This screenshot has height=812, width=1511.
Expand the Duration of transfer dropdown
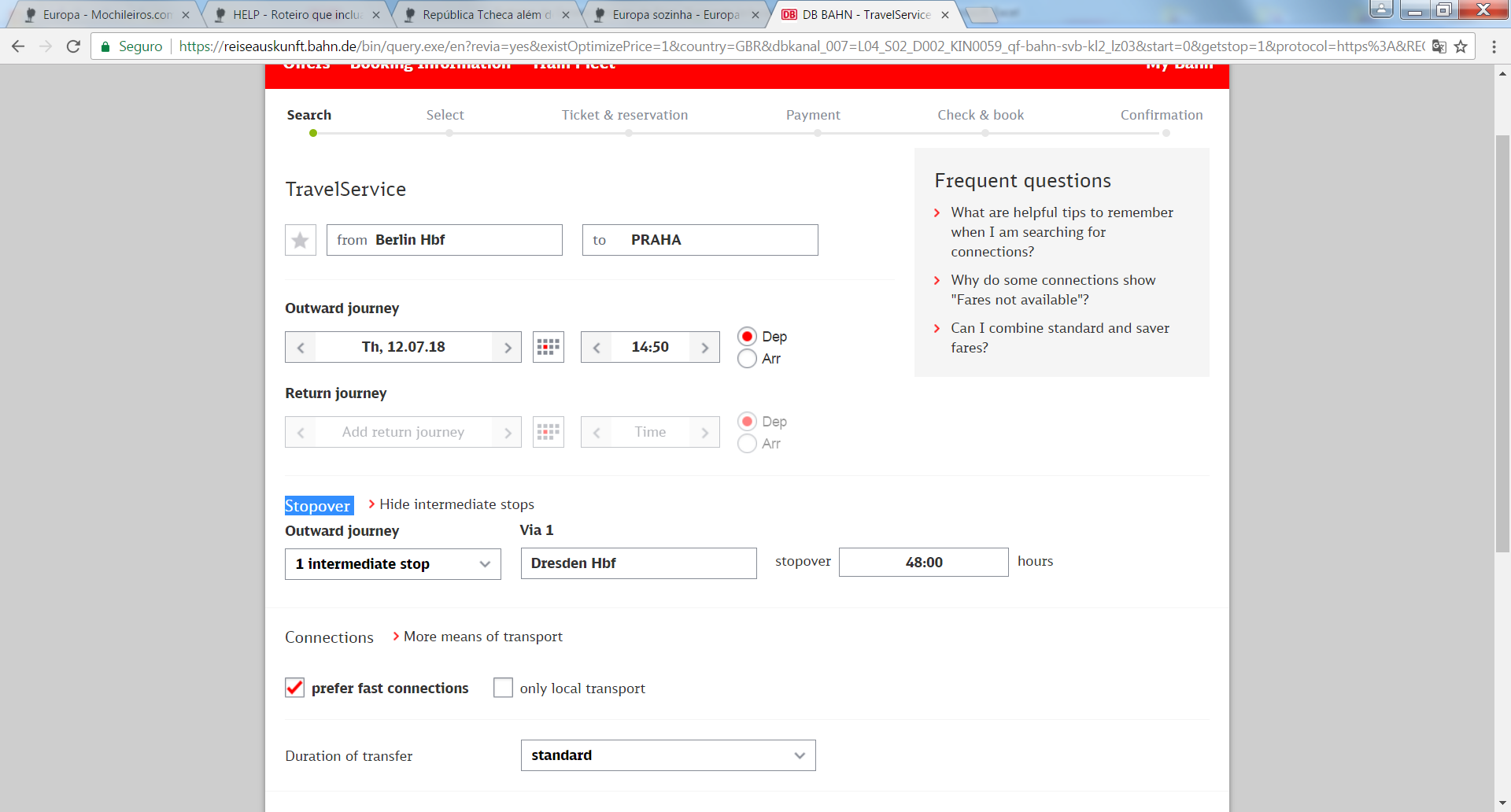667,755
